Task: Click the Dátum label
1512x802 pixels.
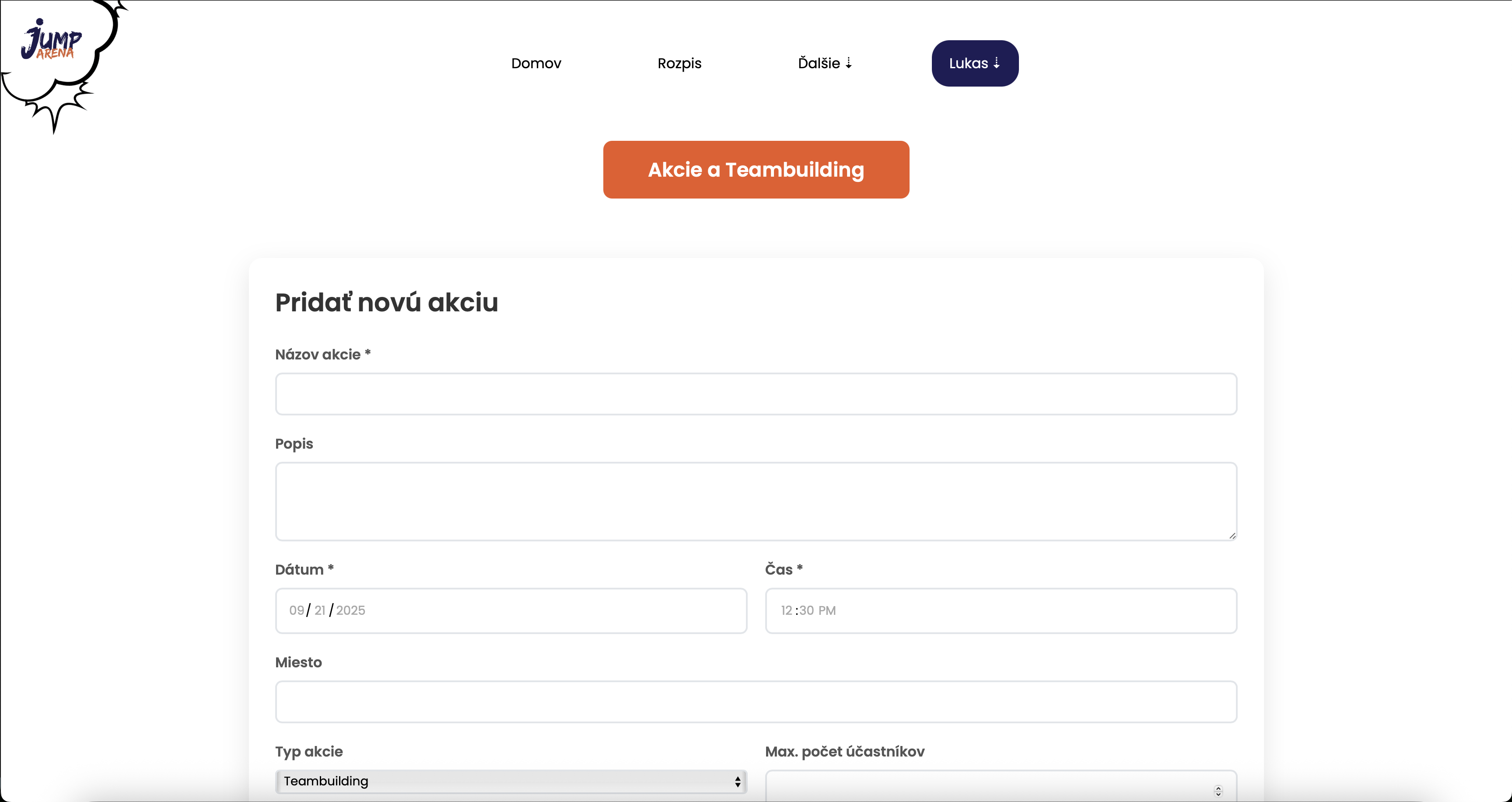Action: (x=304, y=570)
